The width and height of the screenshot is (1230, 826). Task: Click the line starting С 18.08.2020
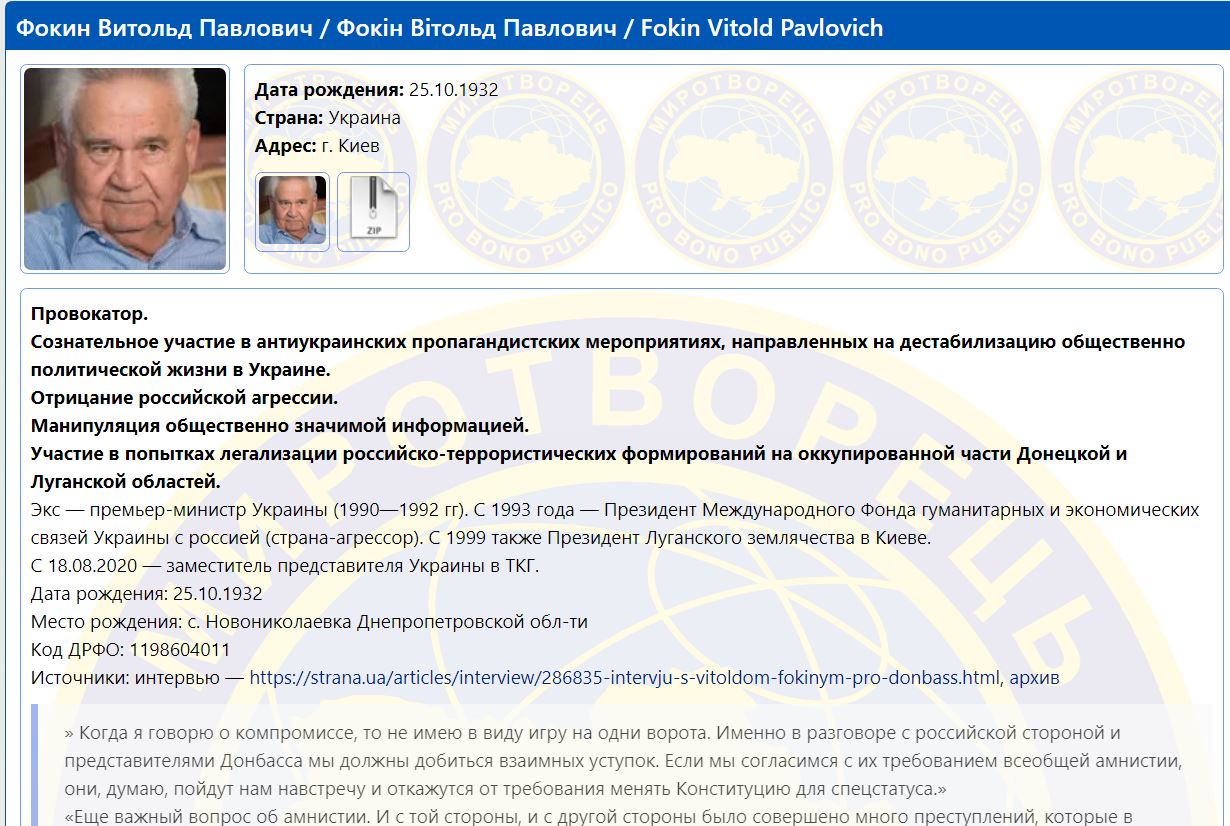[x=285, y=566]
